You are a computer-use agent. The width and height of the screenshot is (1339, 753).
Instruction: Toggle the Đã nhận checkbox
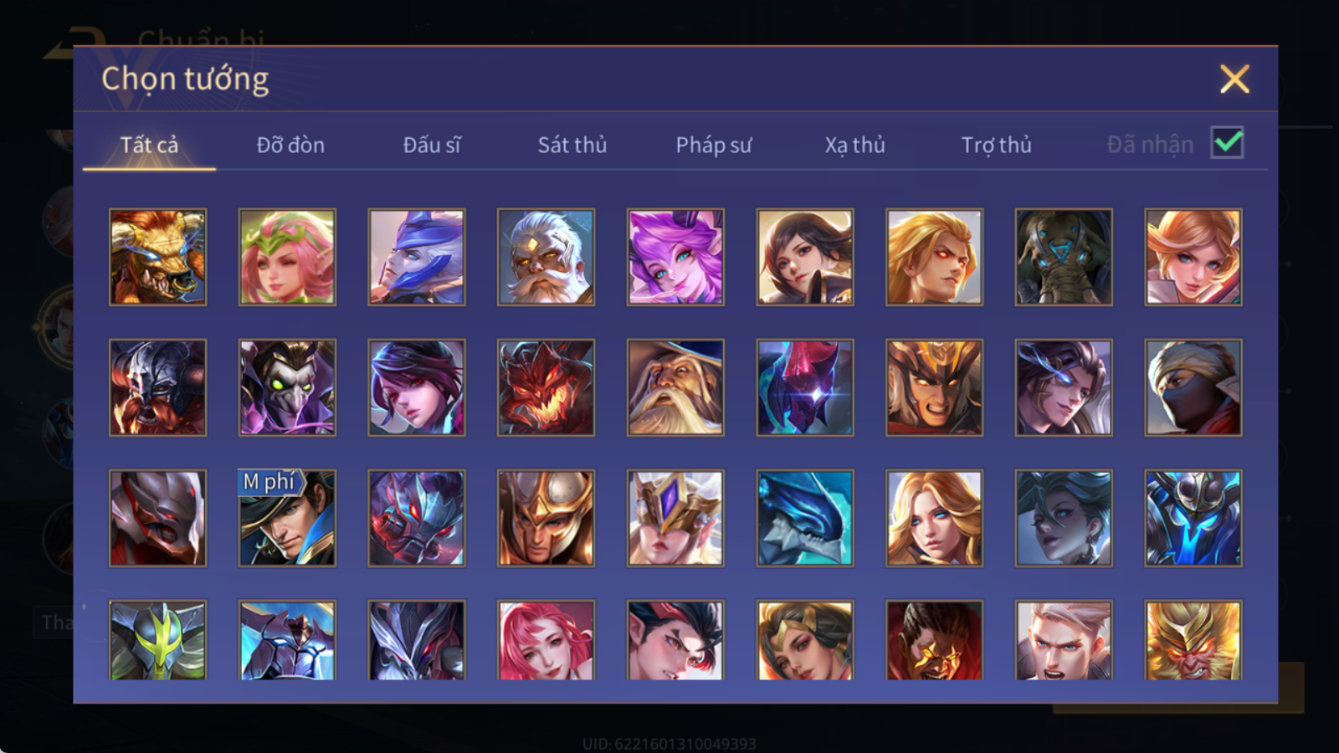[x=1227, y=143]
